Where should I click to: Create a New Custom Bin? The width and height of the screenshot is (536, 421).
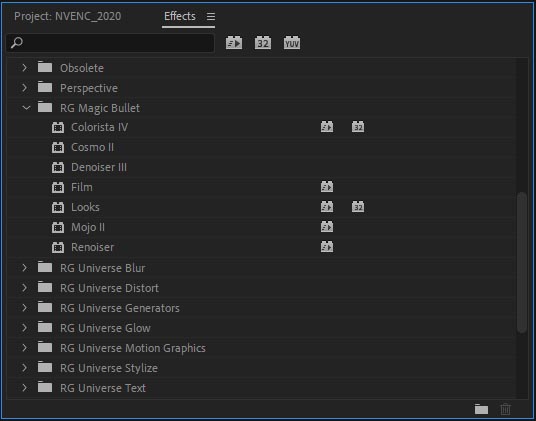[481, 409]
